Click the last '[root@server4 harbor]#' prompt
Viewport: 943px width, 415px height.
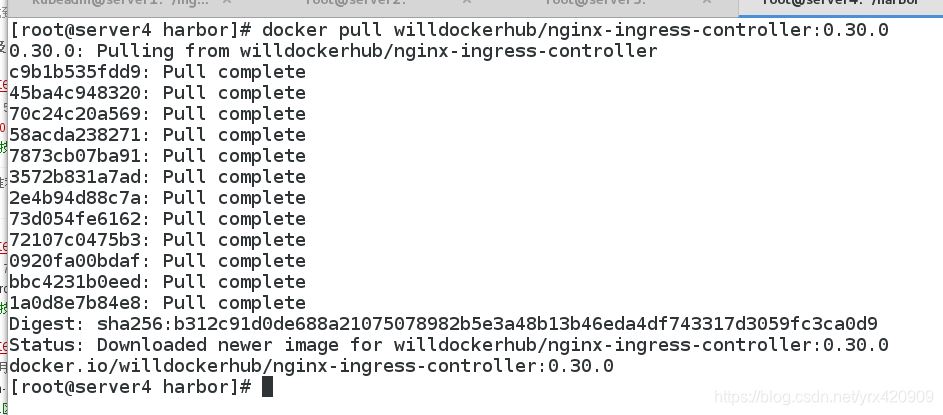131,387
